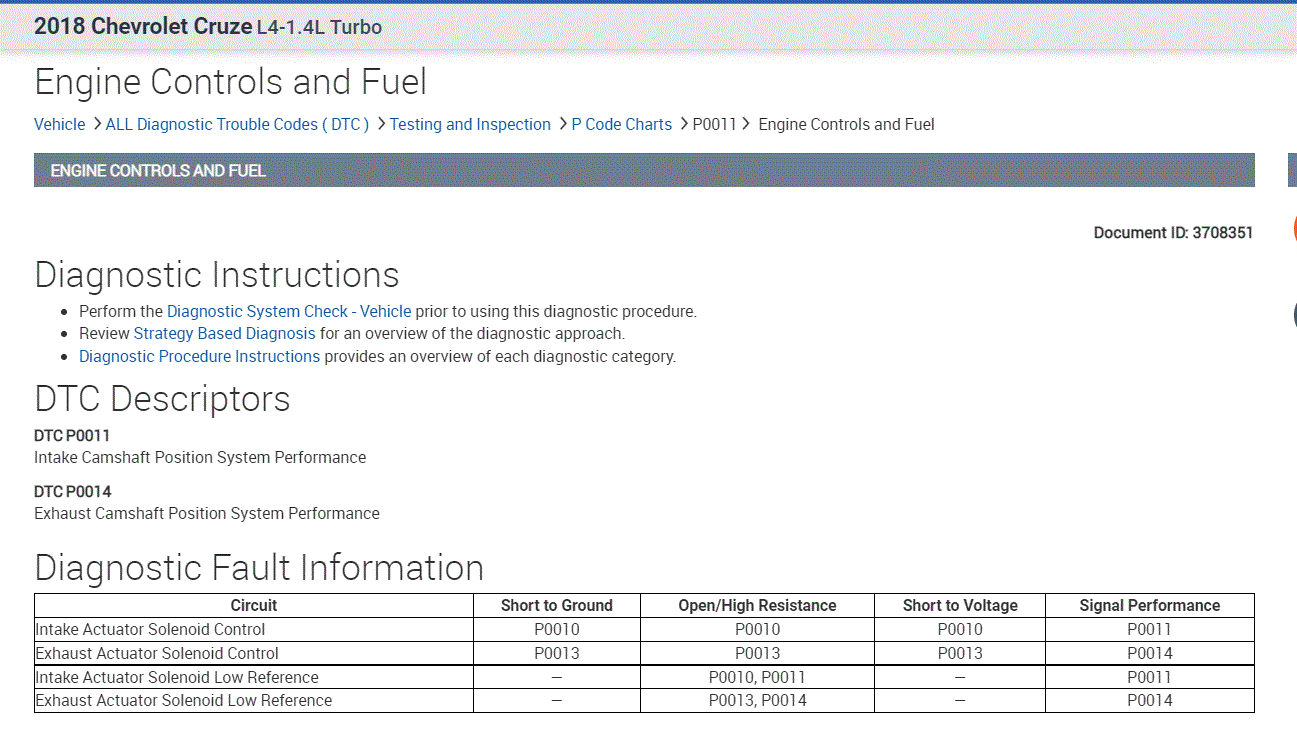Click the Signal Performance column header
1297x743 pixels.
pyautogui.click(x=1149, y=605)
